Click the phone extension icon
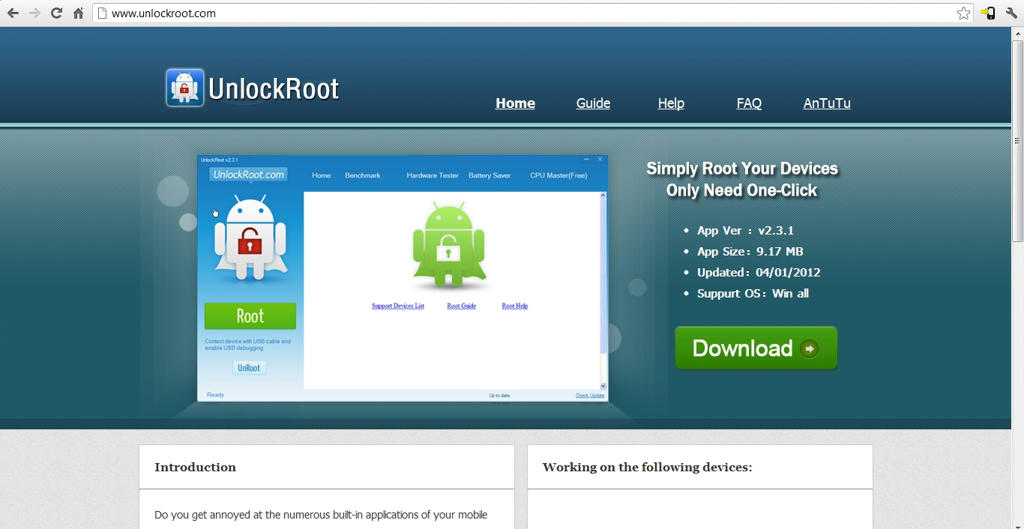The image size is (1024, 529). click(x=987, y=13)
